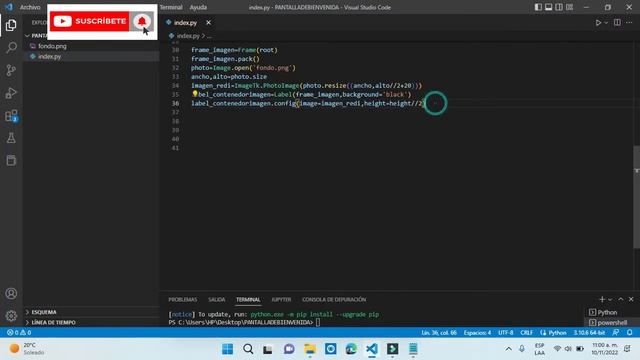The width and height of the screenshot is (640, 360).
Task: Click line number 37 in gutter
Action: [x=175, y=112]
